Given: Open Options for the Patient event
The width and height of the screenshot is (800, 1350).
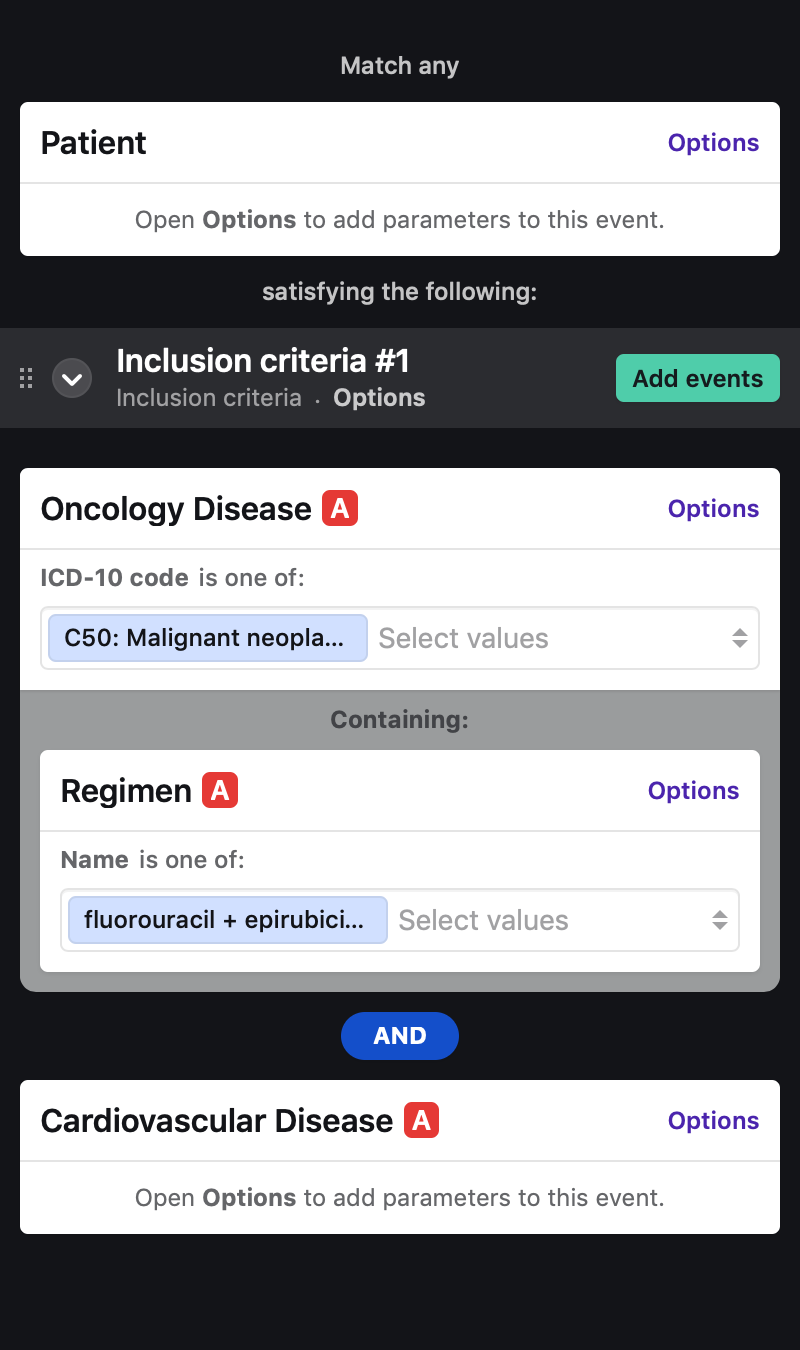Looking at the screenshot, I should tap(713, 143).
